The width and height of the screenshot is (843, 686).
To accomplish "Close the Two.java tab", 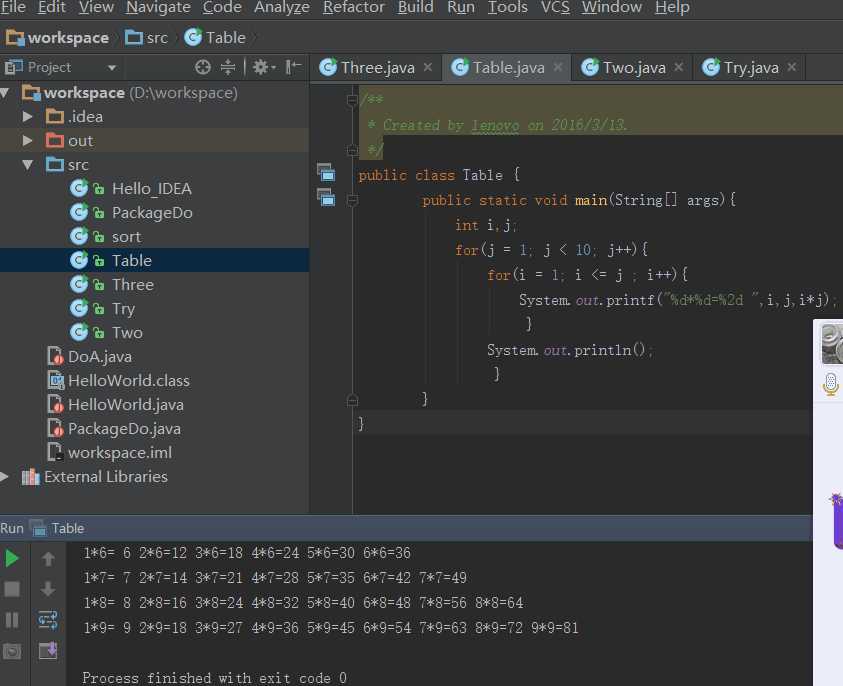I will [679, 67].
